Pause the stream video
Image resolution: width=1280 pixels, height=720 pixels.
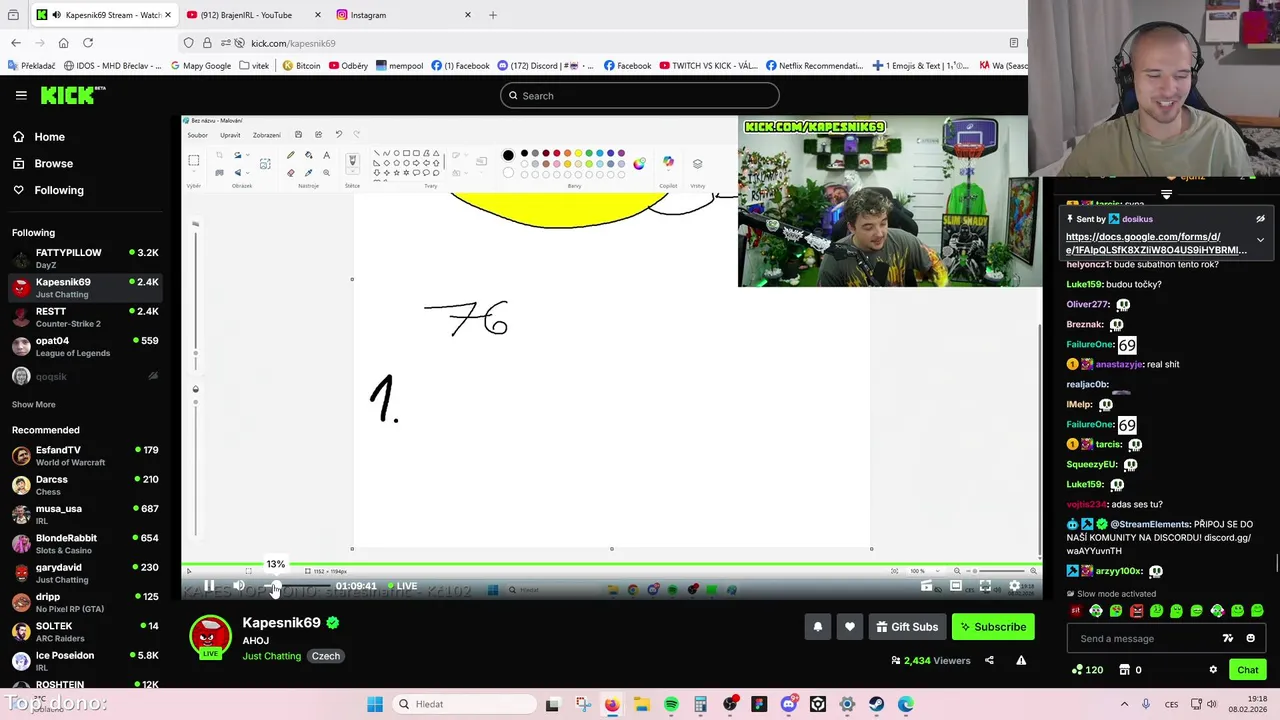209,586
